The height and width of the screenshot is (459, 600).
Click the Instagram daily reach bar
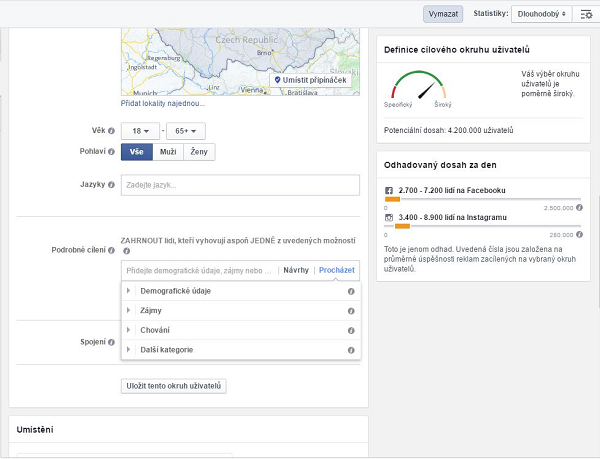[483, 226]
